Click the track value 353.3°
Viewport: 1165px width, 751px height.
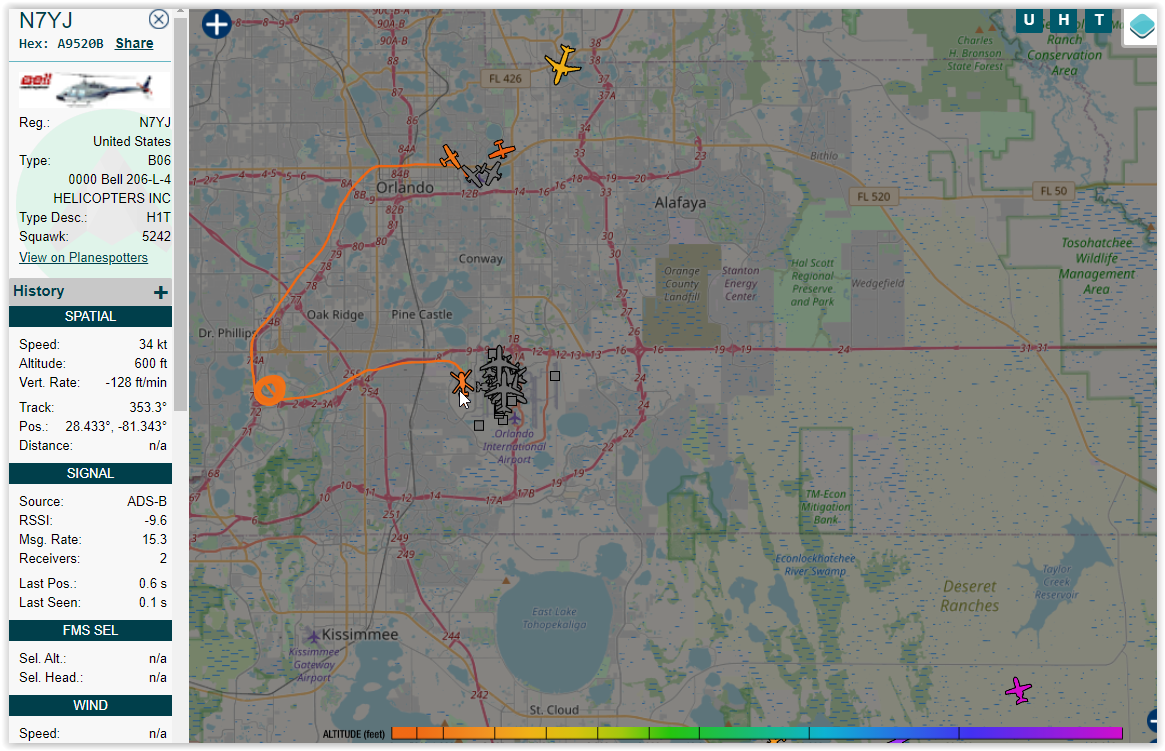click(148, 407)
